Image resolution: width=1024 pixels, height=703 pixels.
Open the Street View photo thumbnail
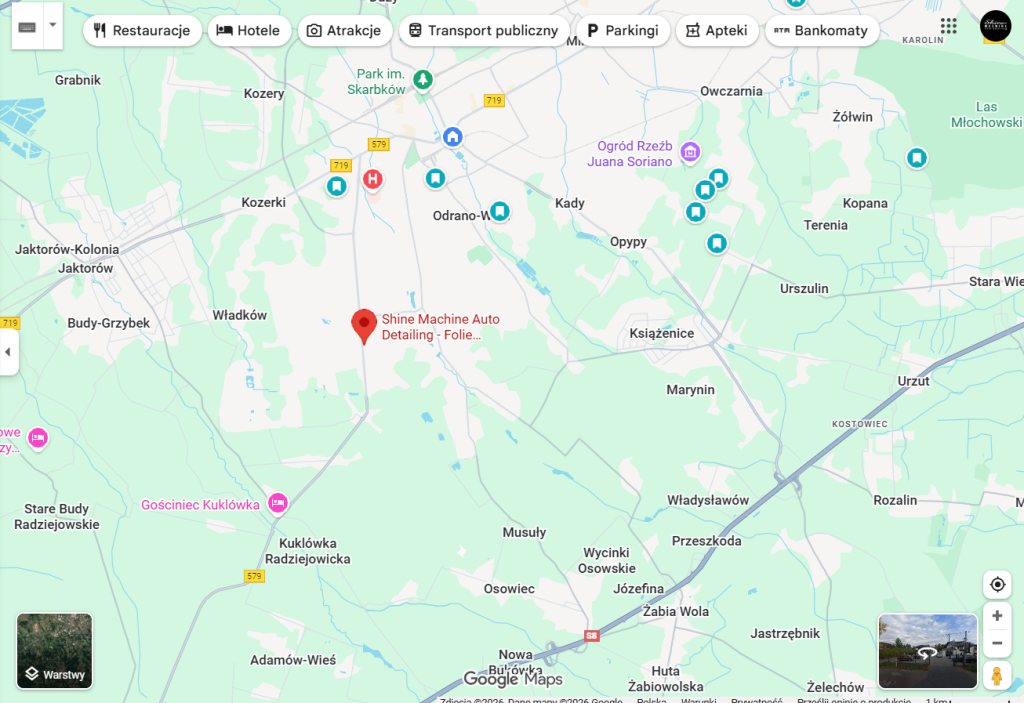tap(927, 651)
